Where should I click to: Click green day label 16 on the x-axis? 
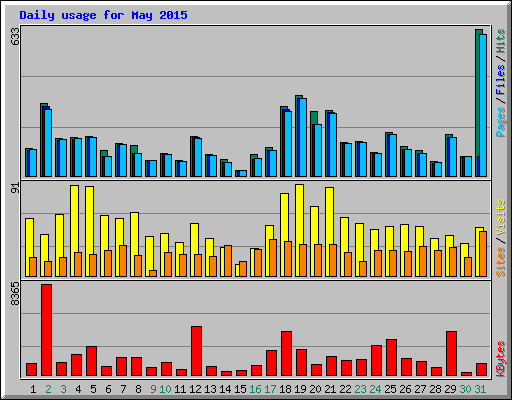[255, 389]
